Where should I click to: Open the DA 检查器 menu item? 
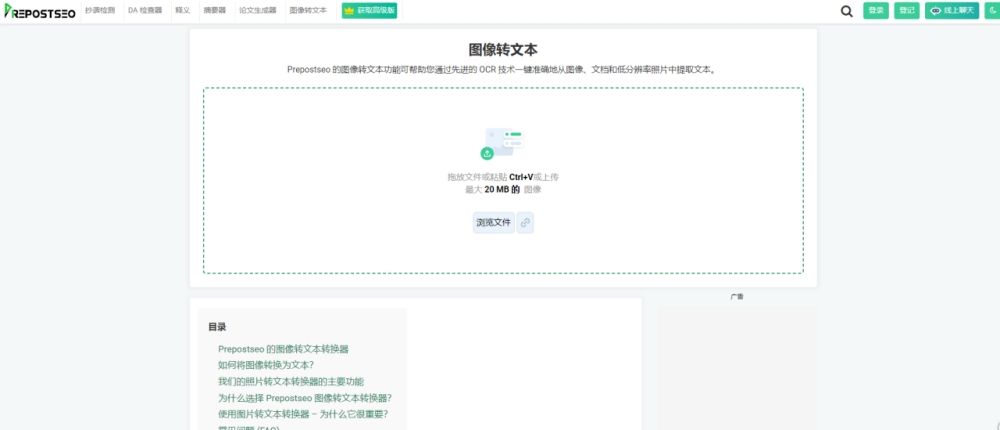(x=145, y=11)
